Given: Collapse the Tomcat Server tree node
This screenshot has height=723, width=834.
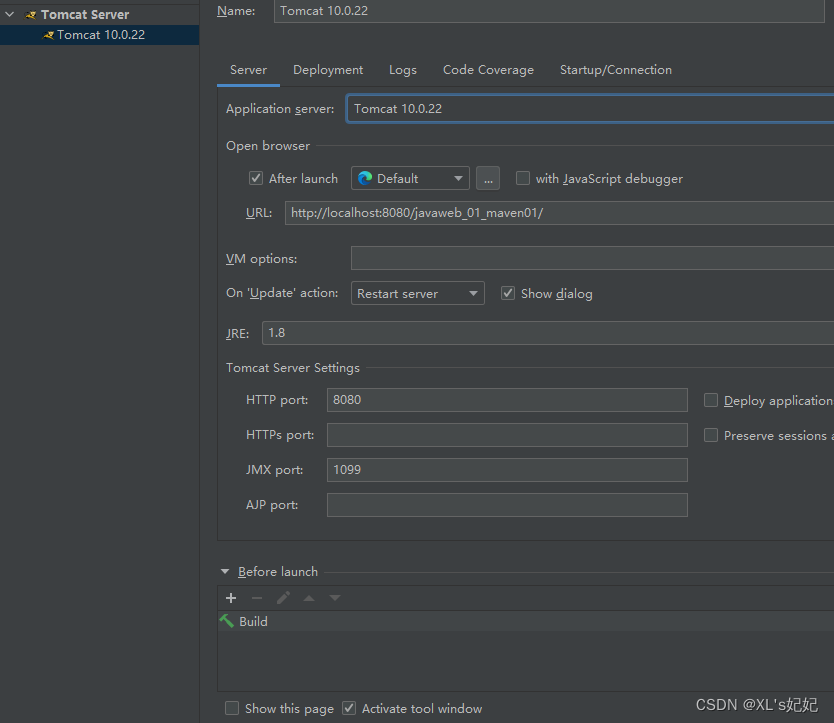Looking at the screenshot, I should coord(10,14).
